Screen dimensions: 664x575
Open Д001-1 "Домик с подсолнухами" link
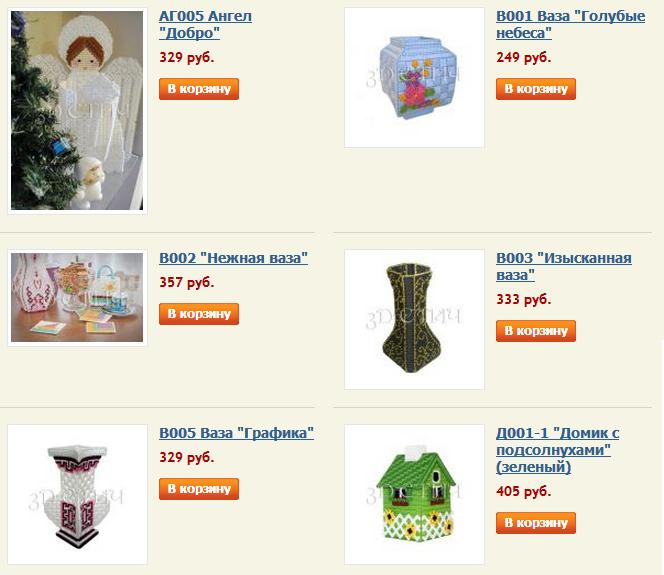click(x=557, y=450)
